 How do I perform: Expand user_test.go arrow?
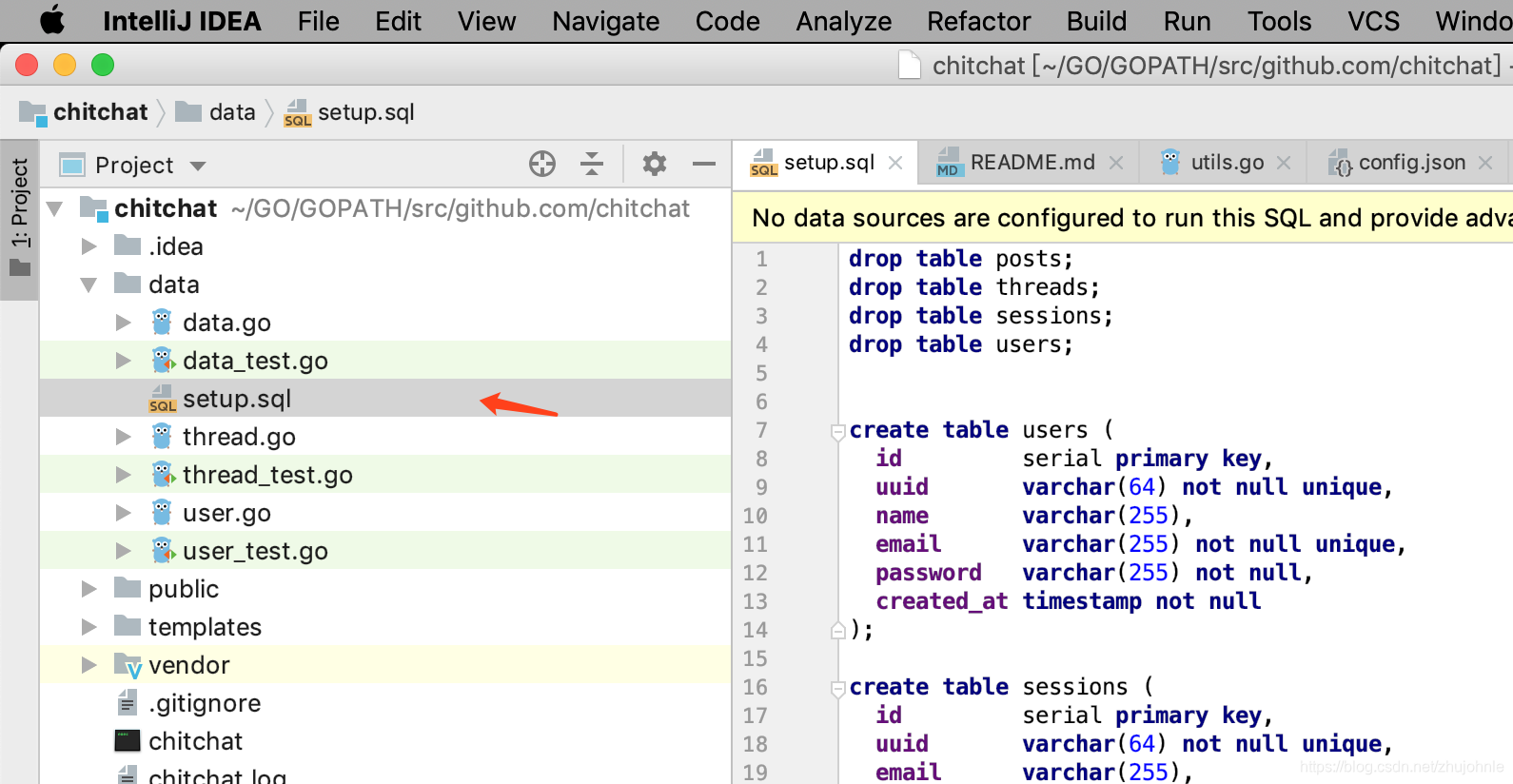coord(124,551)
